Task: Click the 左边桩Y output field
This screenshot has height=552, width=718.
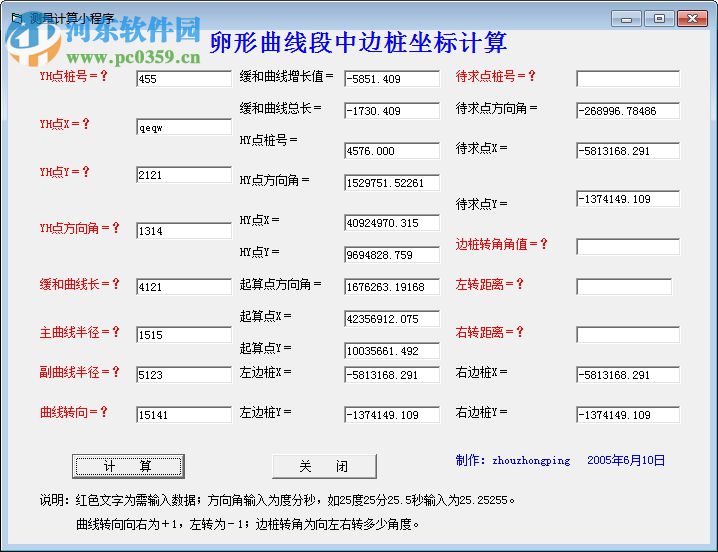Action: pyautogui.click(x=392, y=415)
